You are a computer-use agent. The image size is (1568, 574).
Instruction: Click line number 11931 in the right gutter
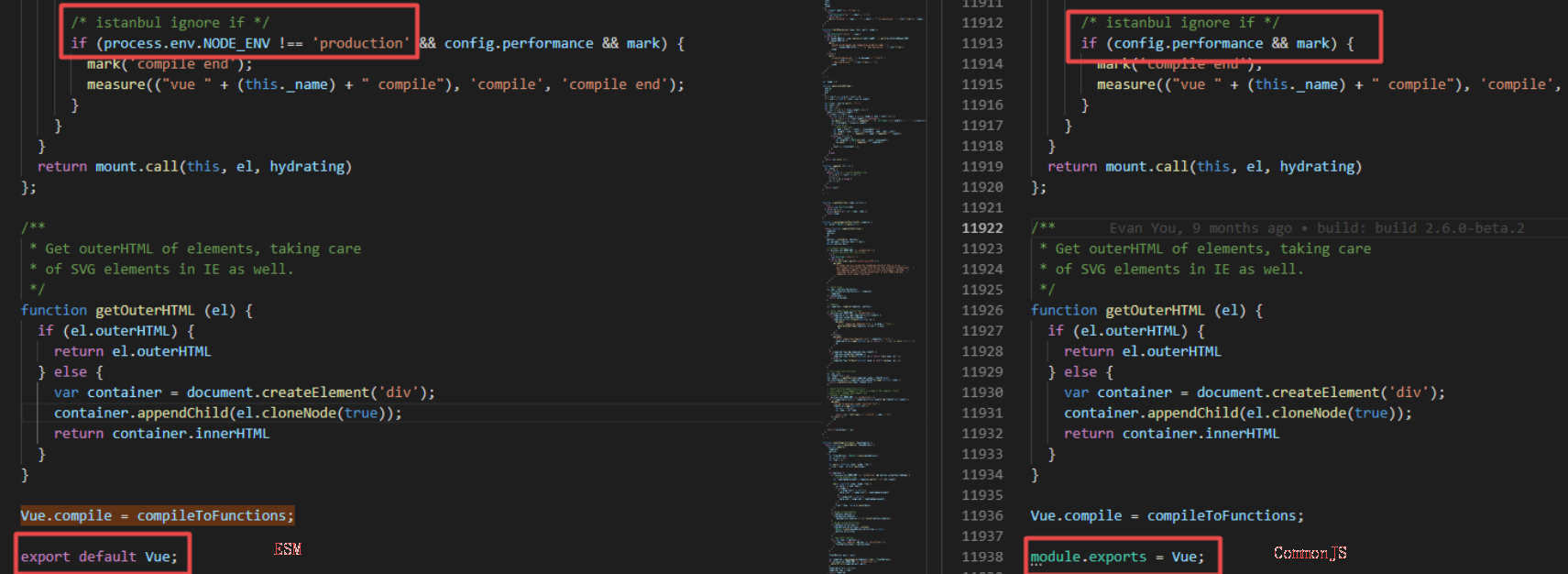point(981,414)
